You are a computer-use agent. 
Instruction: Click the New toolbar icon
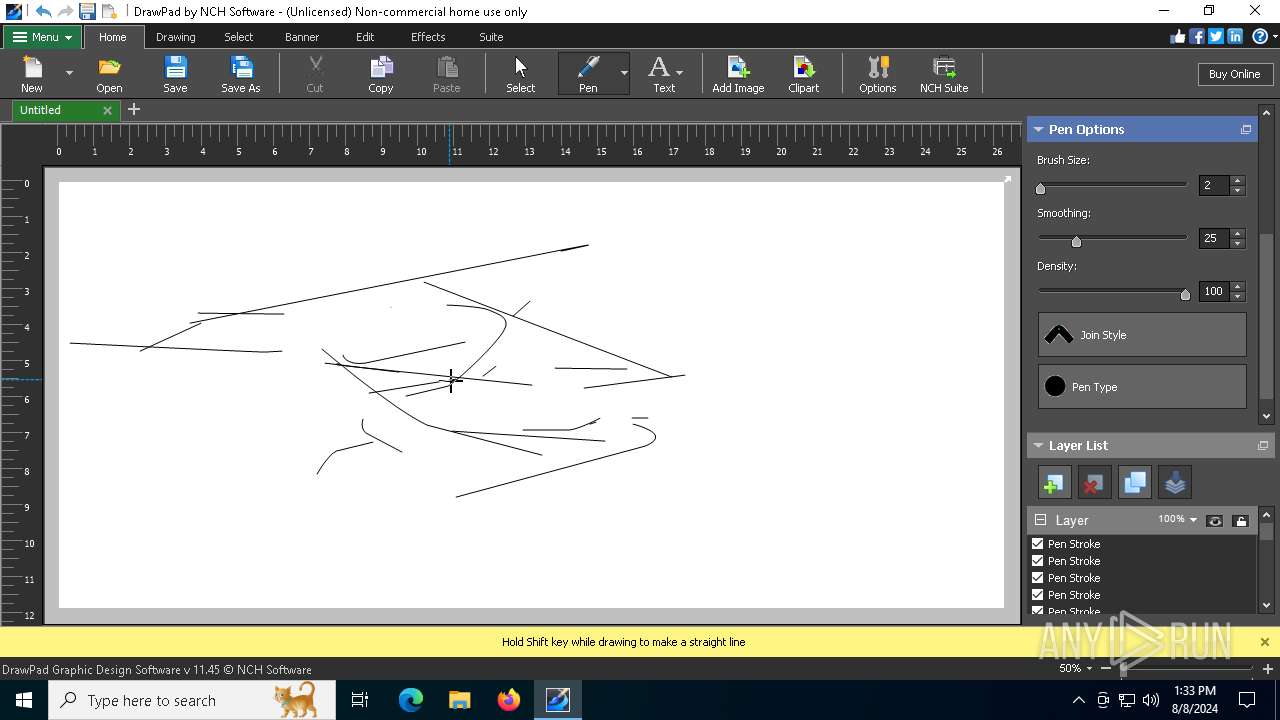[32, 74]
